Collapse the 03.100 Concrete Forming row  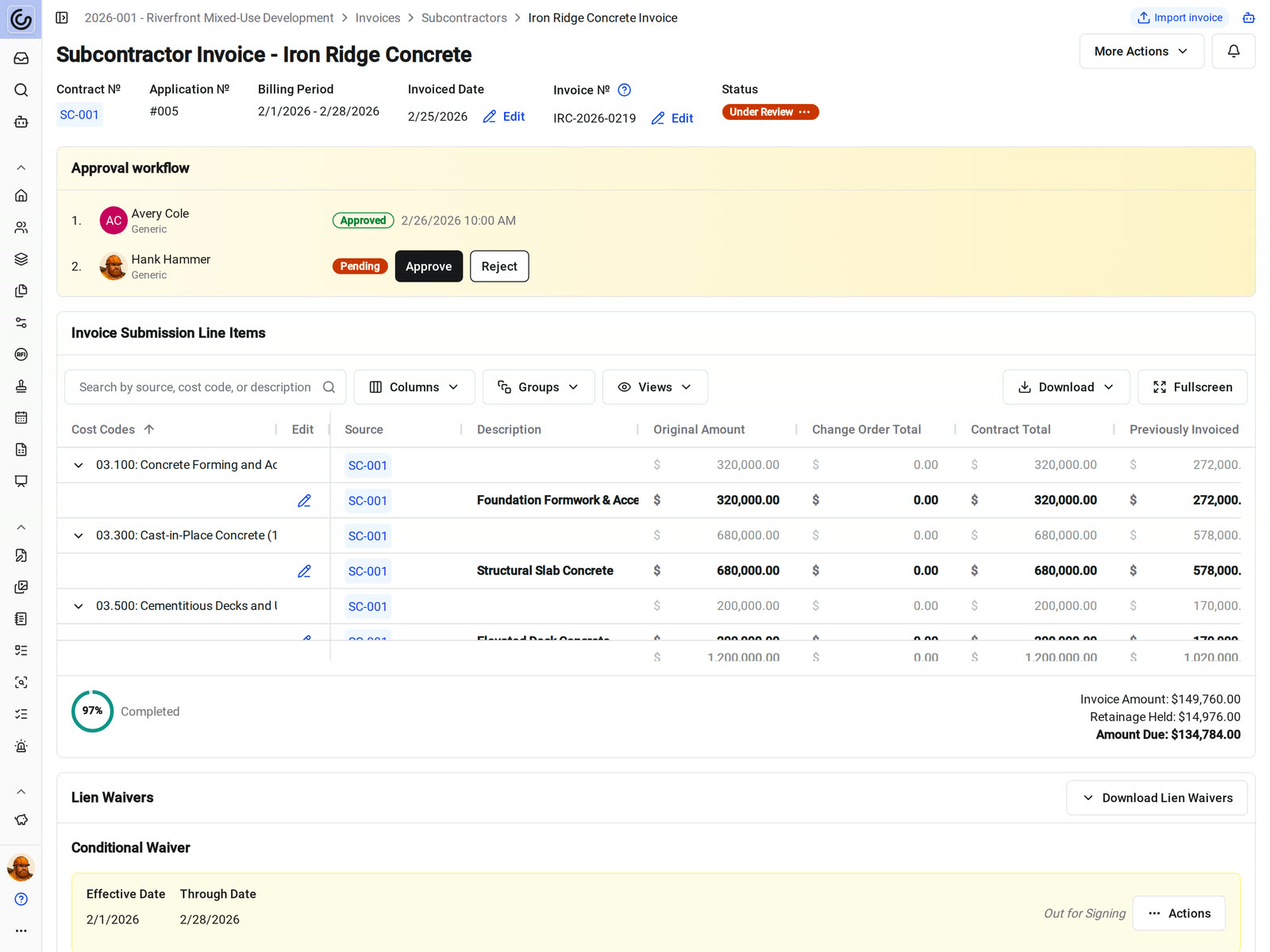79,465
